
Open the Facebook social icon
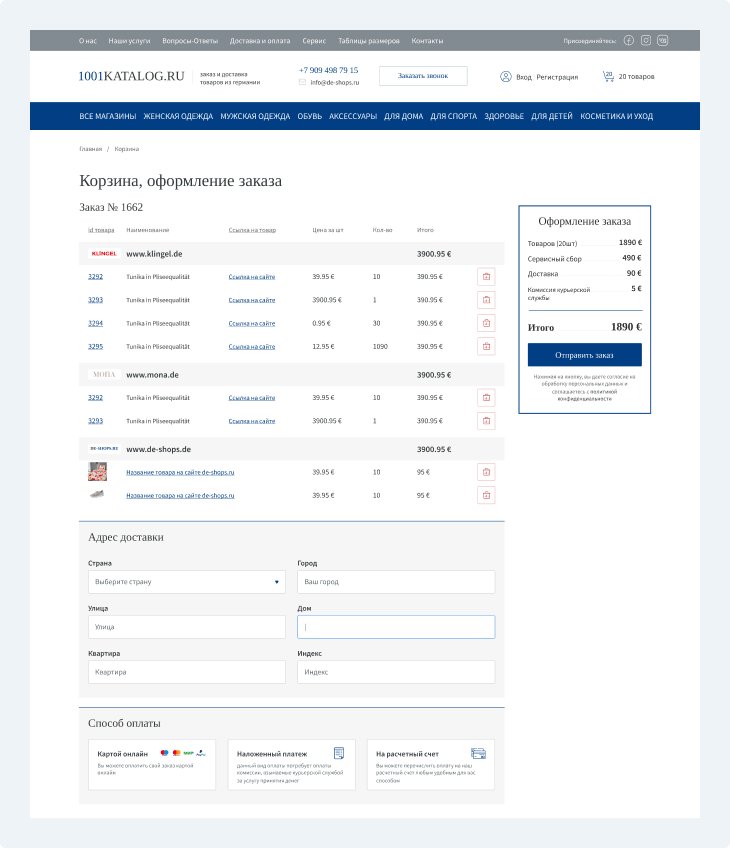pos(628,41)
